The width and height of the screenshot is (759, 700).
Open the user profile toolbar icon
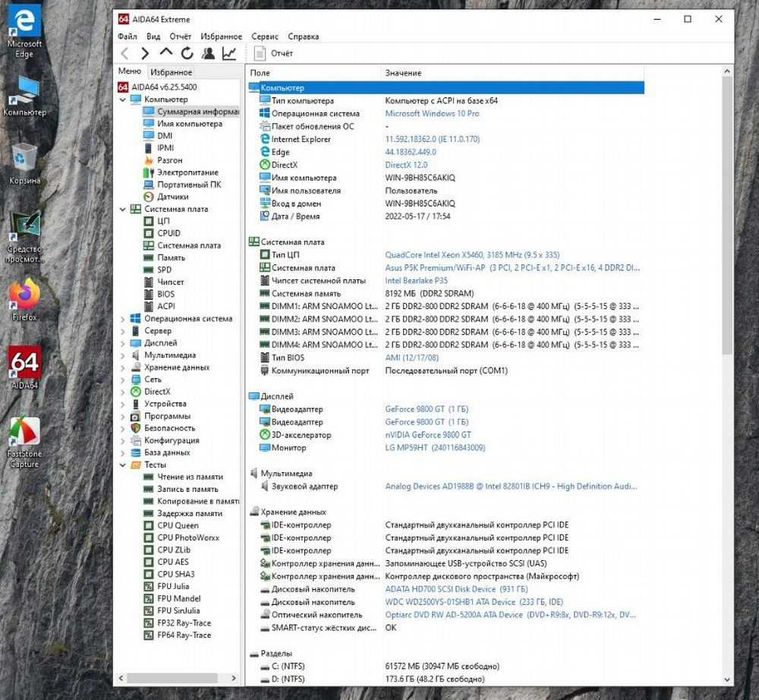pos(208,53)
